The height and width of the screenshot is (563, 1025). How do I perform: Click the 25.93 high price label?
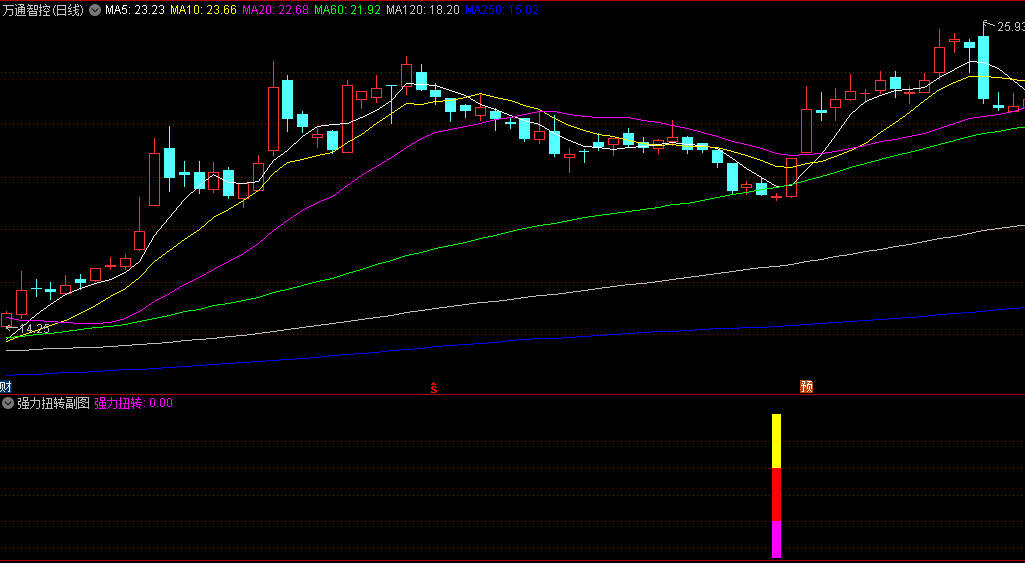(1011, 27)
